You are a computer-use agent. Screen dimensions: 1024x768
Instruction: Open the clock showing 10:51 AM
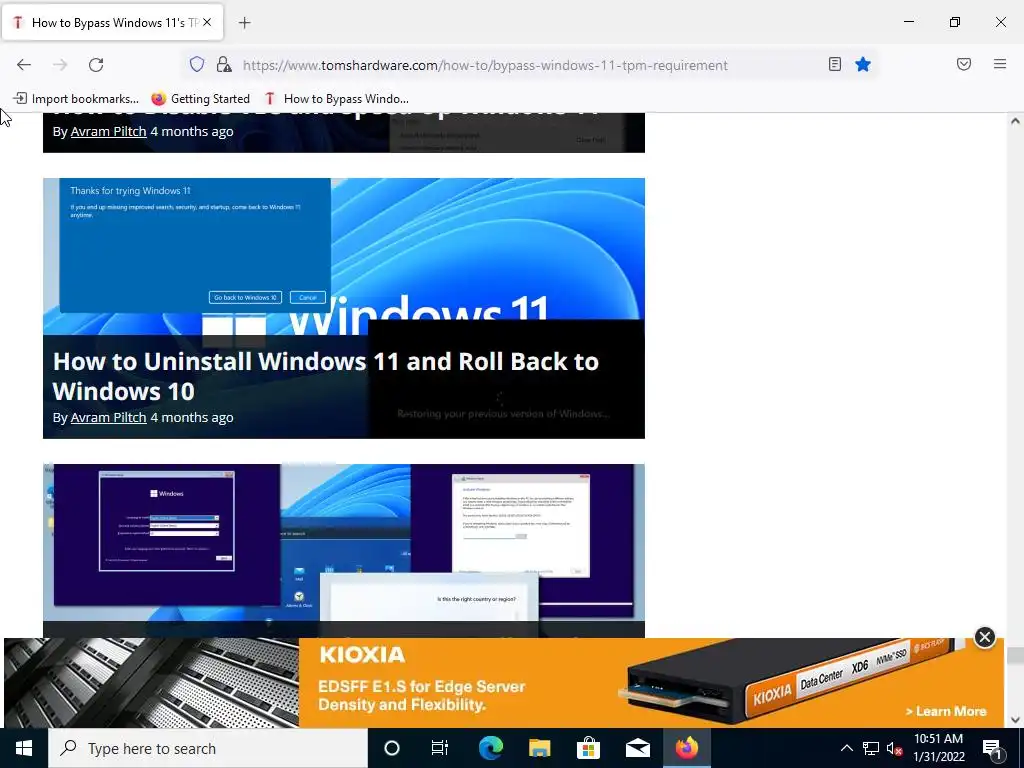(938, 748)
